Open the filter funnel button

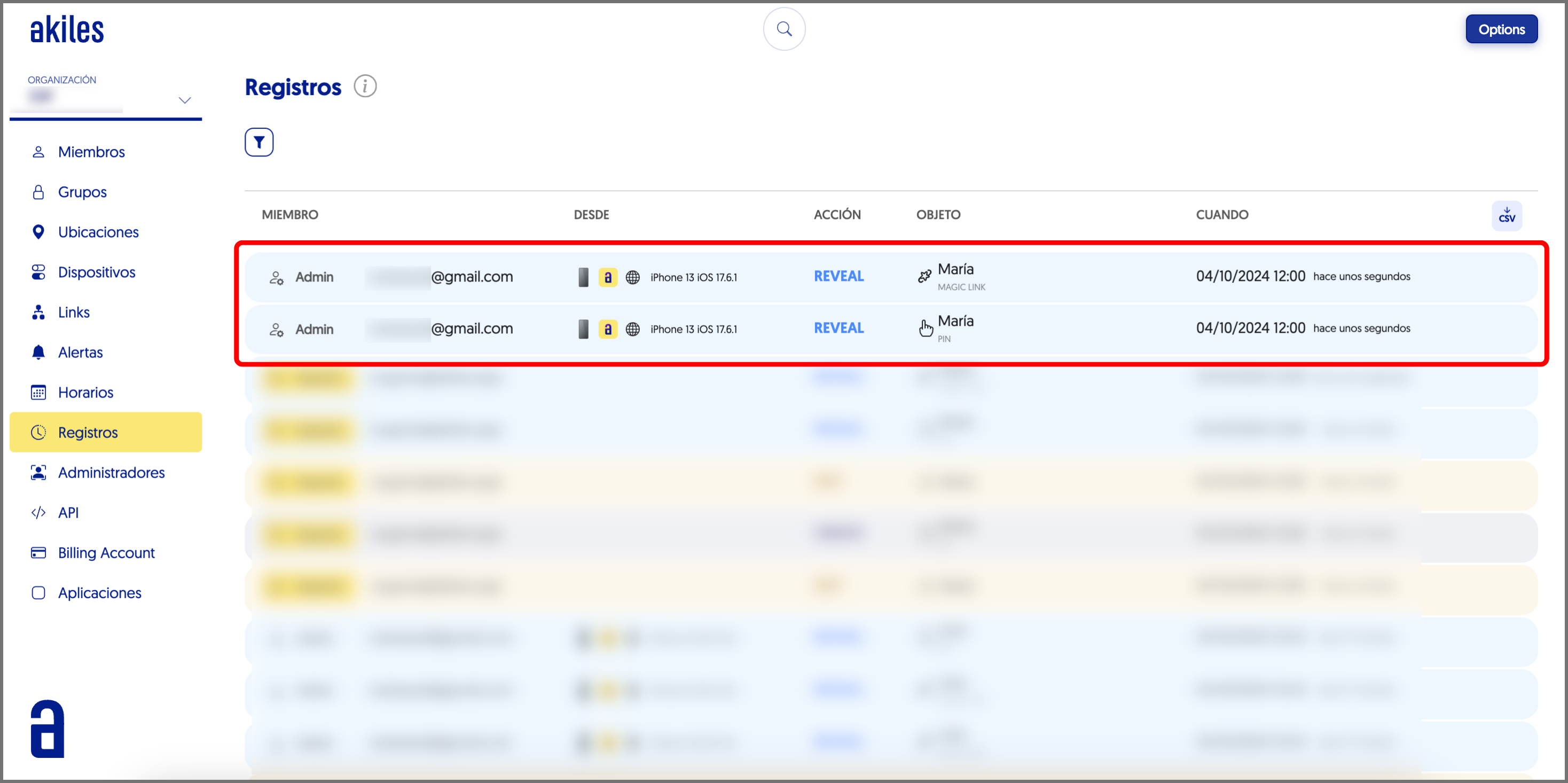point(258,142)
